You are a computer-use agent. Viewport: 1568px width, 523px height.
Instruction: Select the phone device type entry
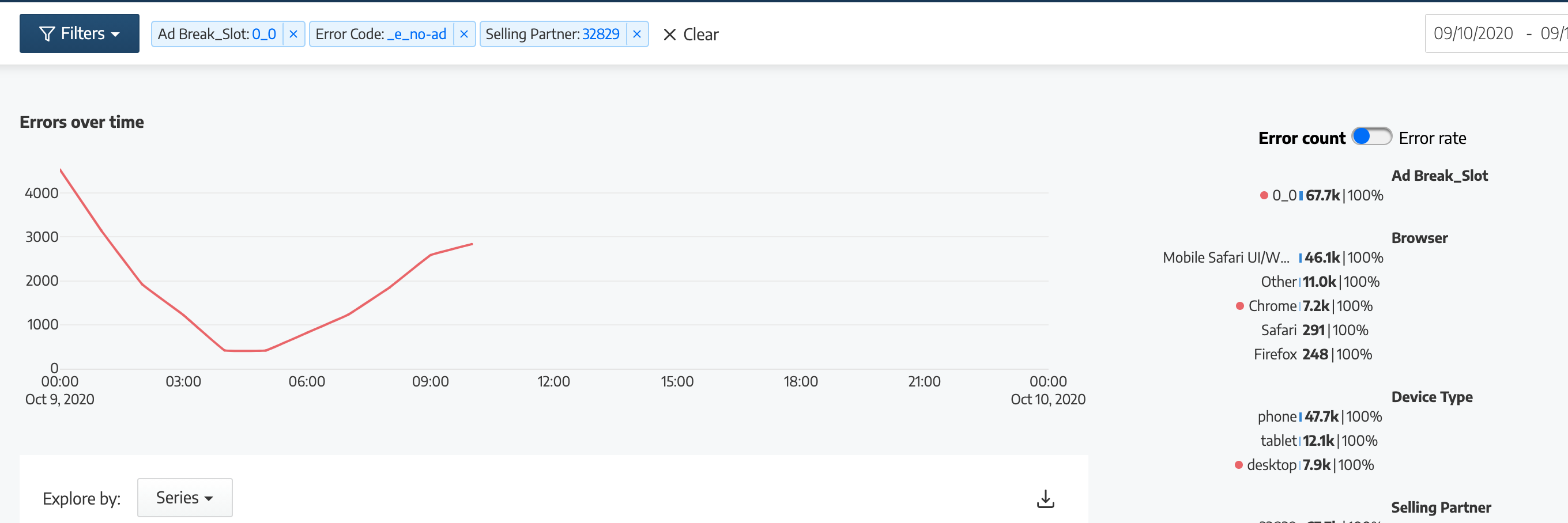1277,416
